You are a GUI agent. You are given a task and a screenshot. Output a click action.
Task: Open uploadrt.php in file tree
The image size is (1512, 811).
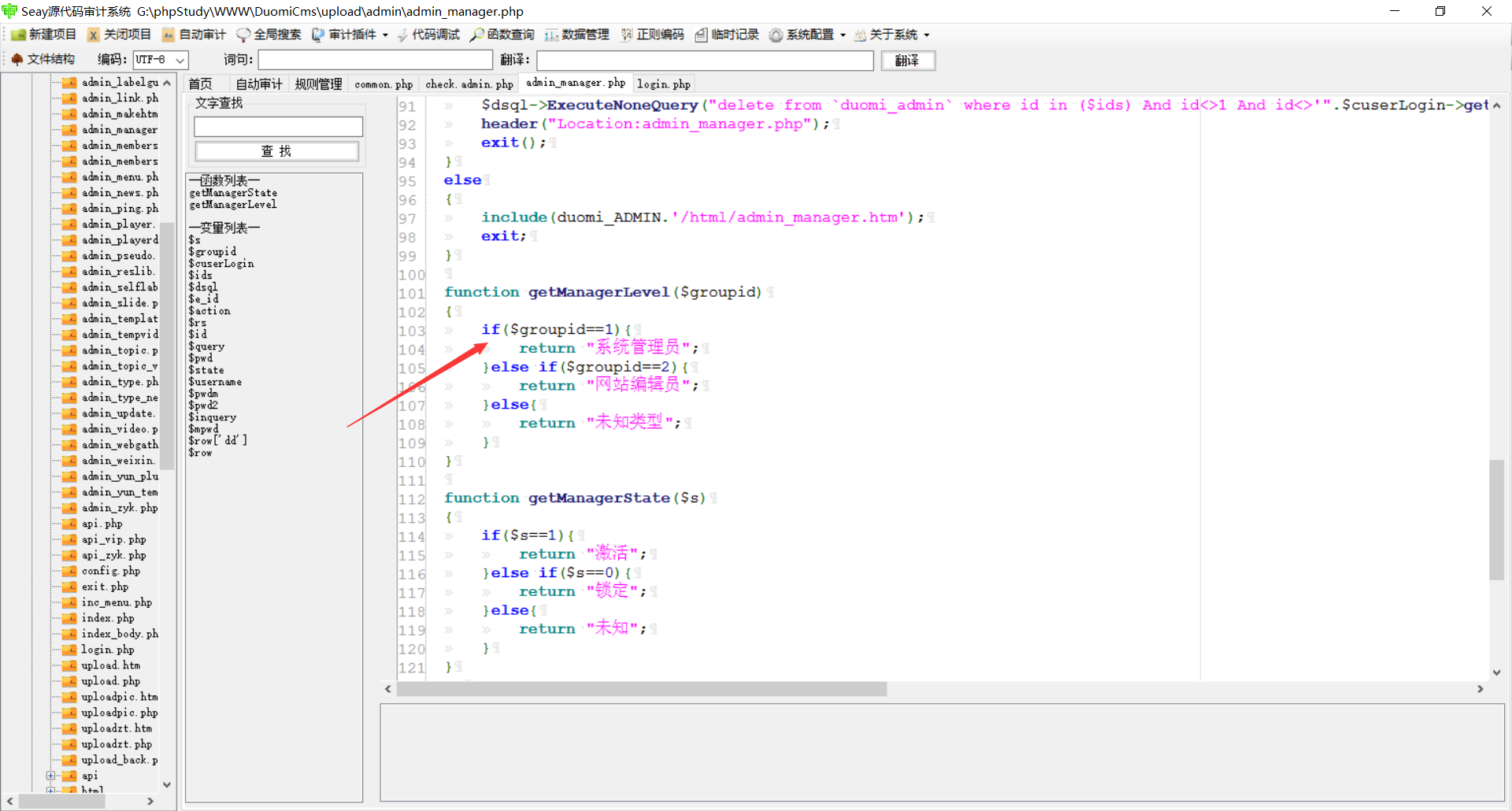(x=117, y=743)
